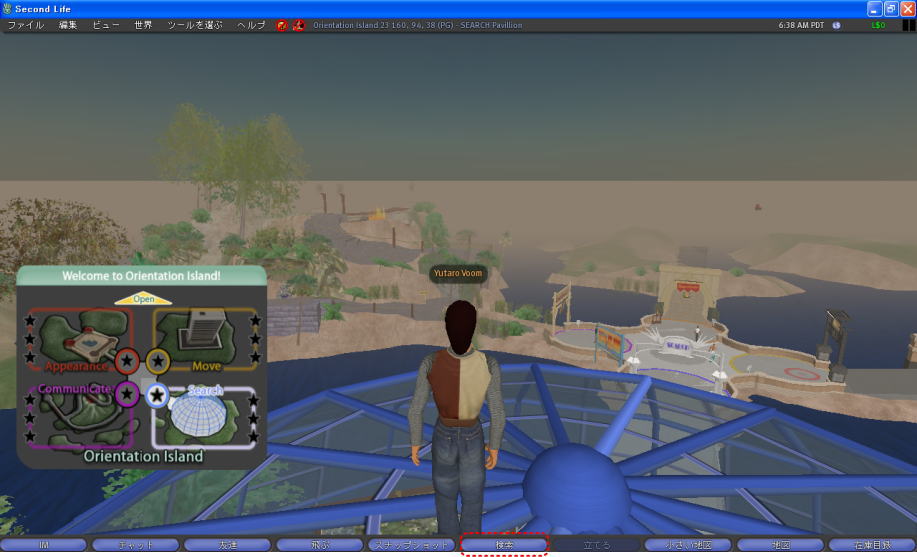
Task: Open the チャット chat bar
Action: click(x=136, y=545)
